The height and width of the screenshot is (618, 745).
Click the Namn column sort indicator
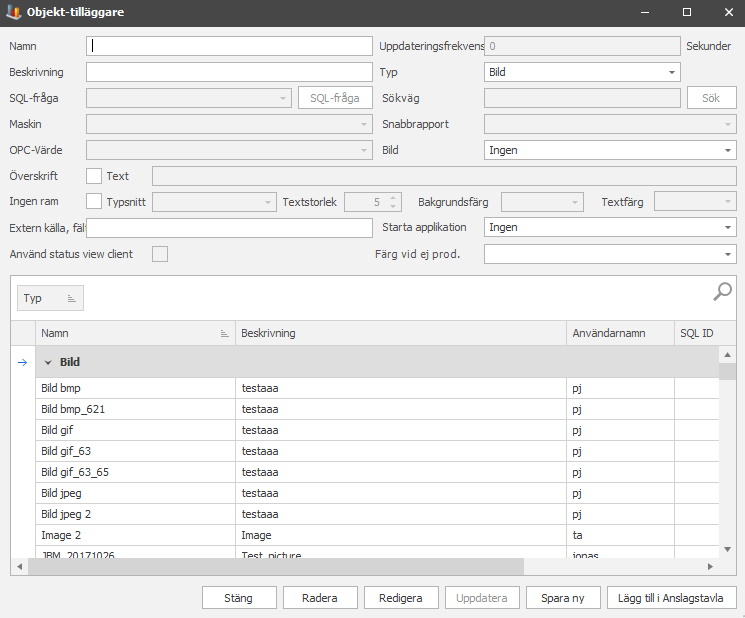coord(225,333)
